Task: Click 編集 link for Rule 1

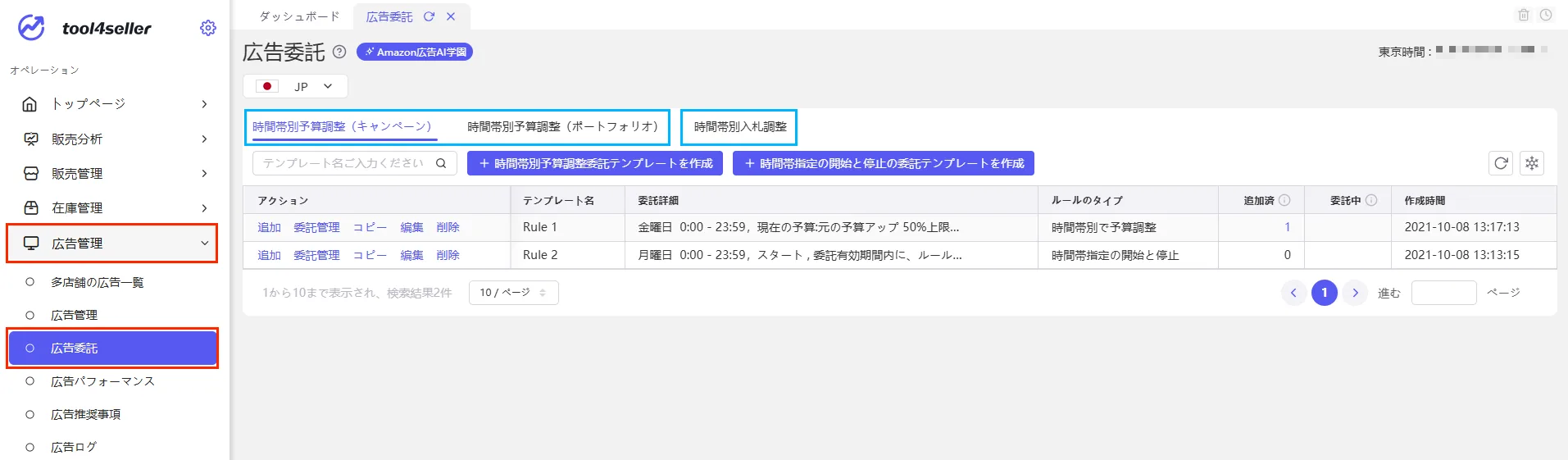Action: 411,227
